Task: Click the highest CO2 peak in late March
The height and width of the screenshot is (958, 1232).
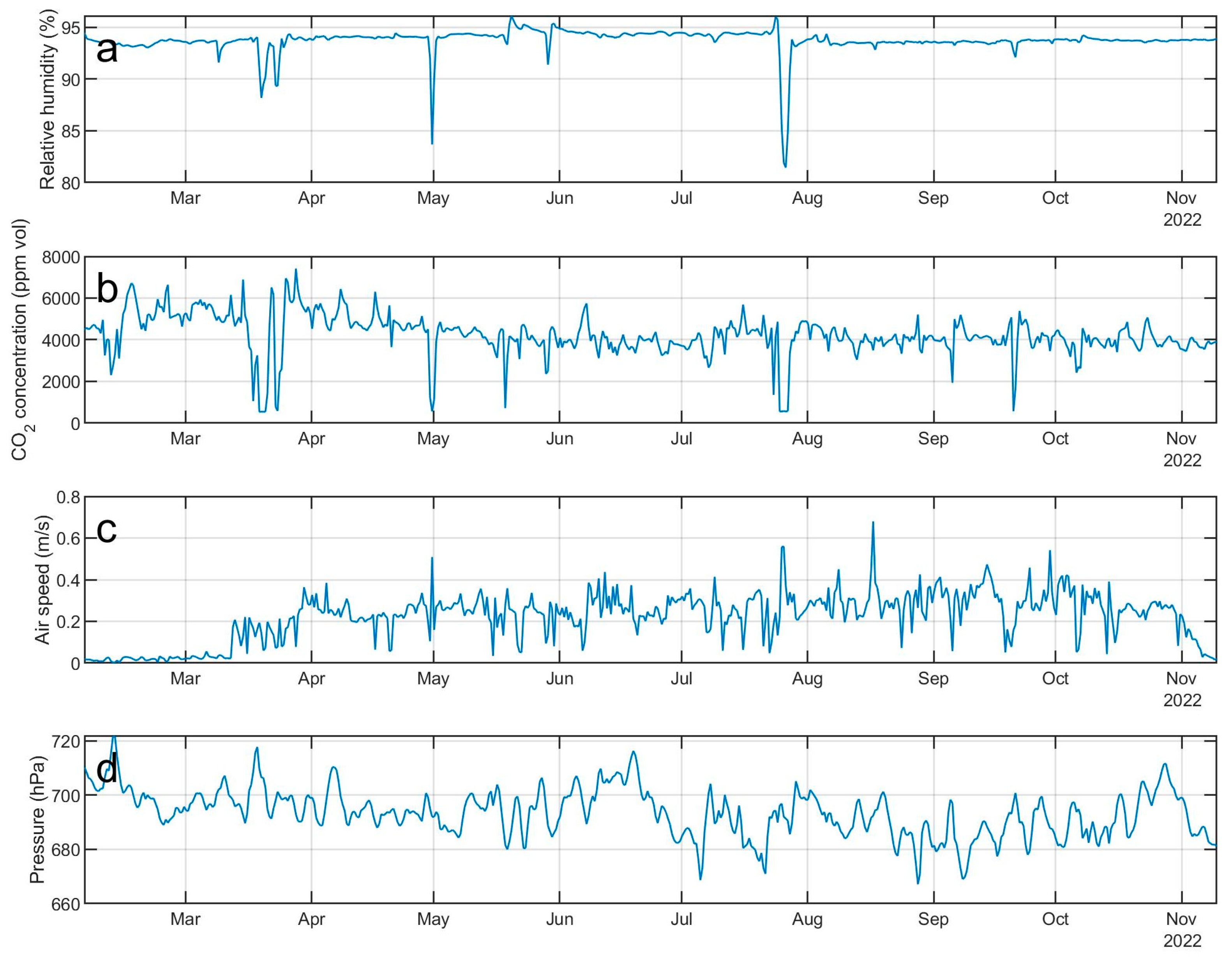Action: coord(296,270)
